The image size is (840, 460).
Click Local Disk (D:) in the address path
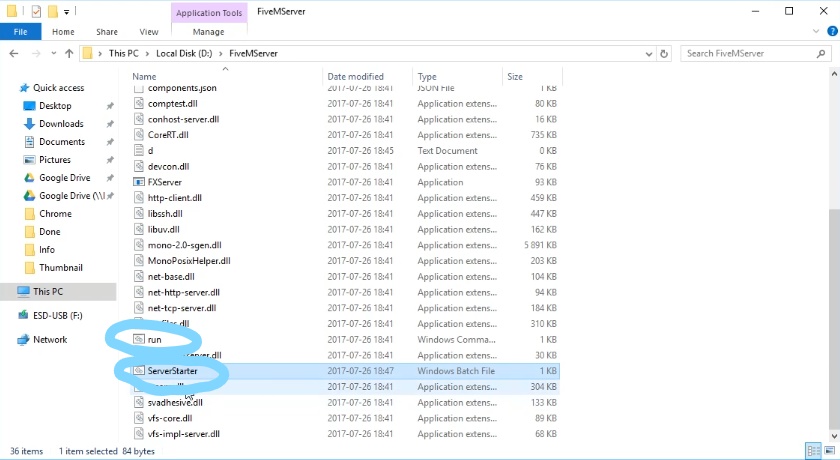pos(184,53)
